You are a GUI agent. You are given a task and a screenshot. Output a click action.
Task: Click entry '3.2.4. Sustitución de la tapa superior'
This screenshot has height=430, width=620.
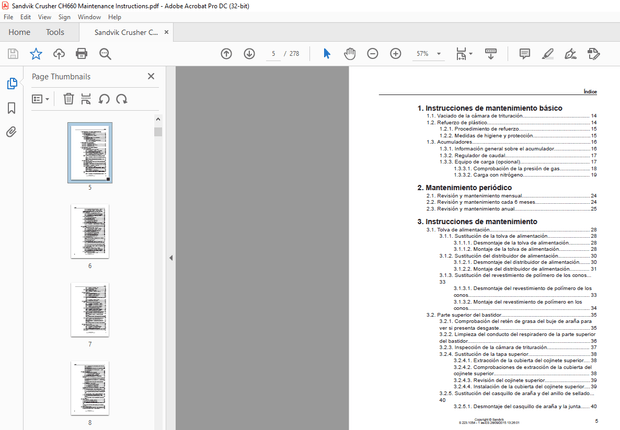484,354
